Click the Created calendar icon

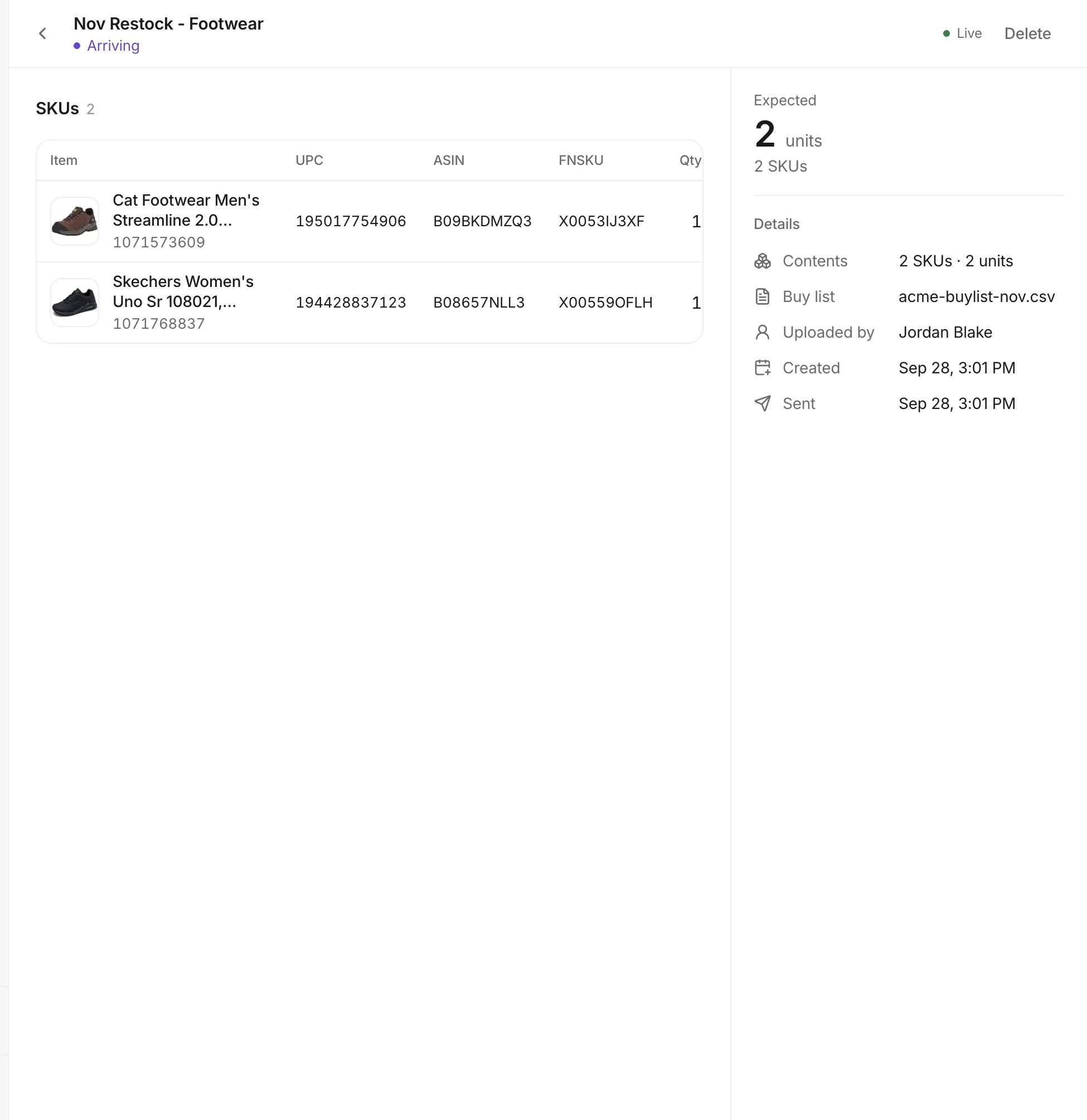762,367
